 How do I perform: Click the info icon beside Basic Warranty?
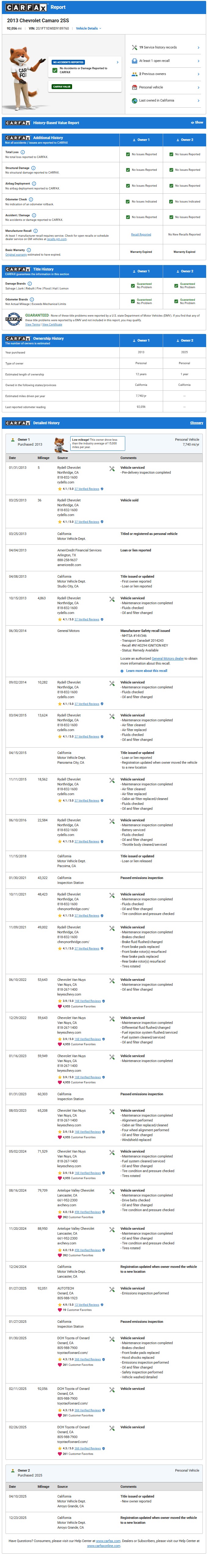point(29,249)
